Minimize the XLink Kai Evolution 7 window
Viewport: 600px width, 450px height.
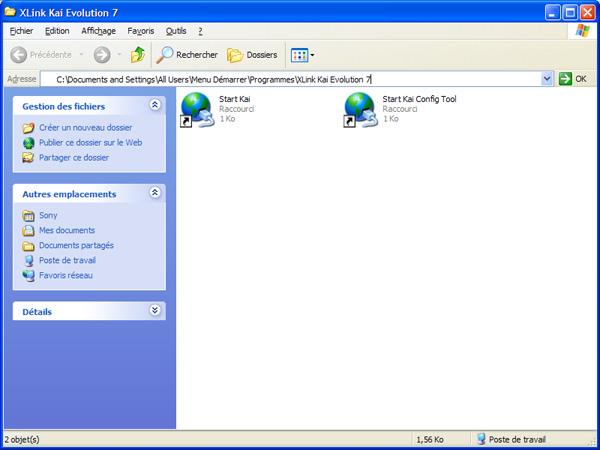pyautogui.click(x=553, y=13)
